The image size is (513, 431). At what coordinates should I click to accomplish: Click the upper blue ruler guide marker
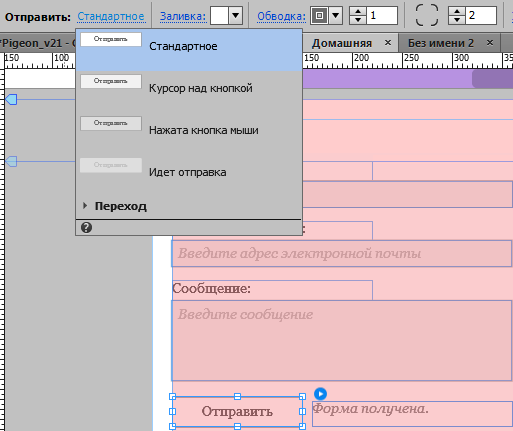click(11, 99)
